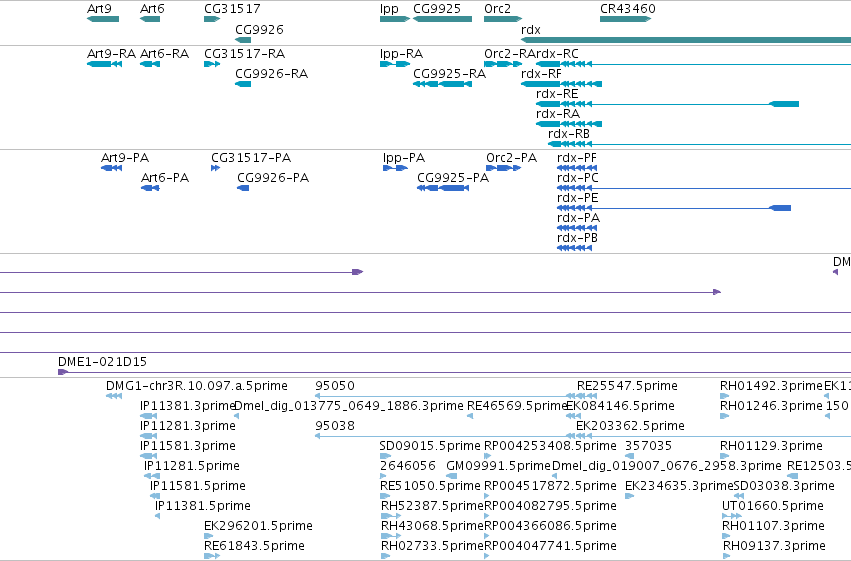Viewport: 851px width, 561px height.
Task: Select the IP11281.5prime EST label
Action: pos(192,466)
